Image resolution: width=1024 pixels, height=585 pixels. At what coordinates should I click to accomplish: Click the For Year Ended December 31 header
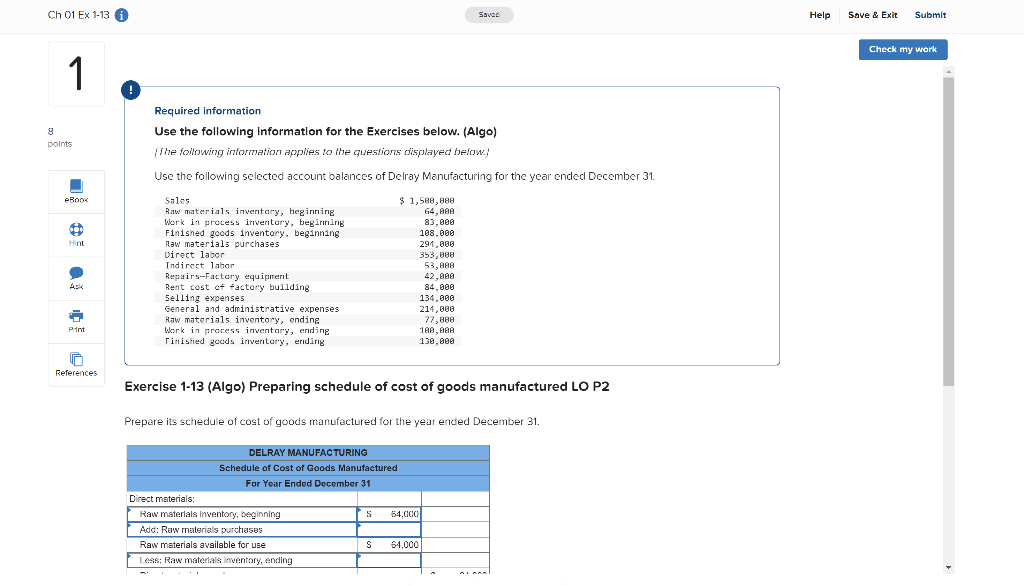click(308, 484)
